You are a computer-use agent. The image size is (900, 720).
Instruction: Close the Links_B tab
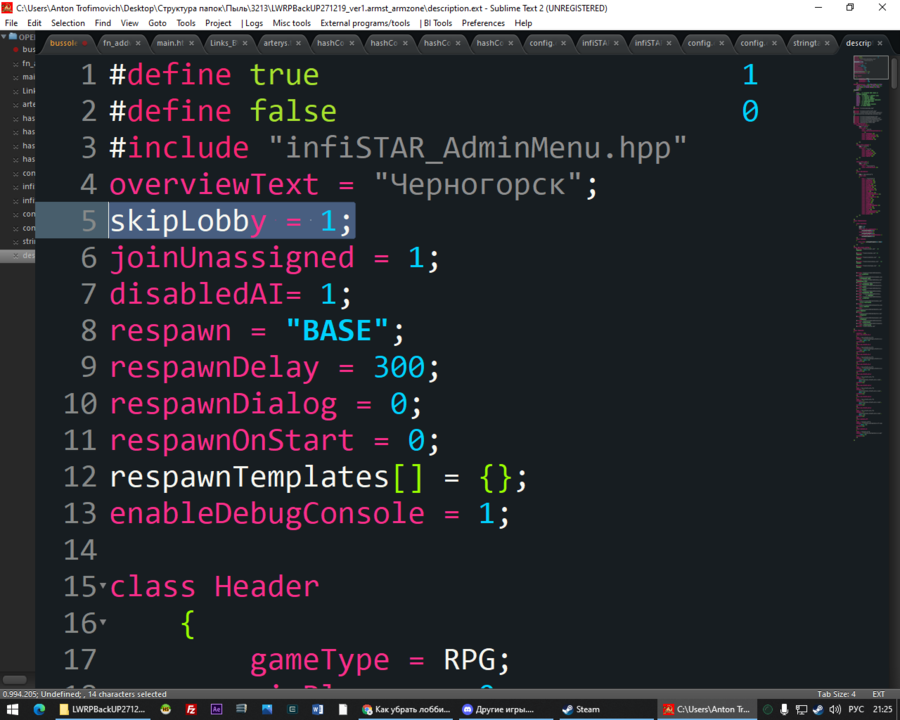245,43
